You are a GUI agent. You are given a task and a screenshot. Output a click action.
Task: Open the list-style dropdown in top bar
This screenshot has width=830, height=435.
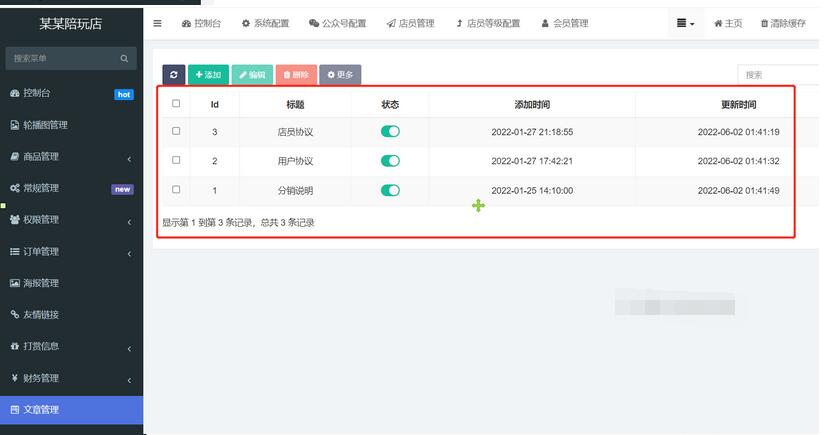(x=685, y=23)
